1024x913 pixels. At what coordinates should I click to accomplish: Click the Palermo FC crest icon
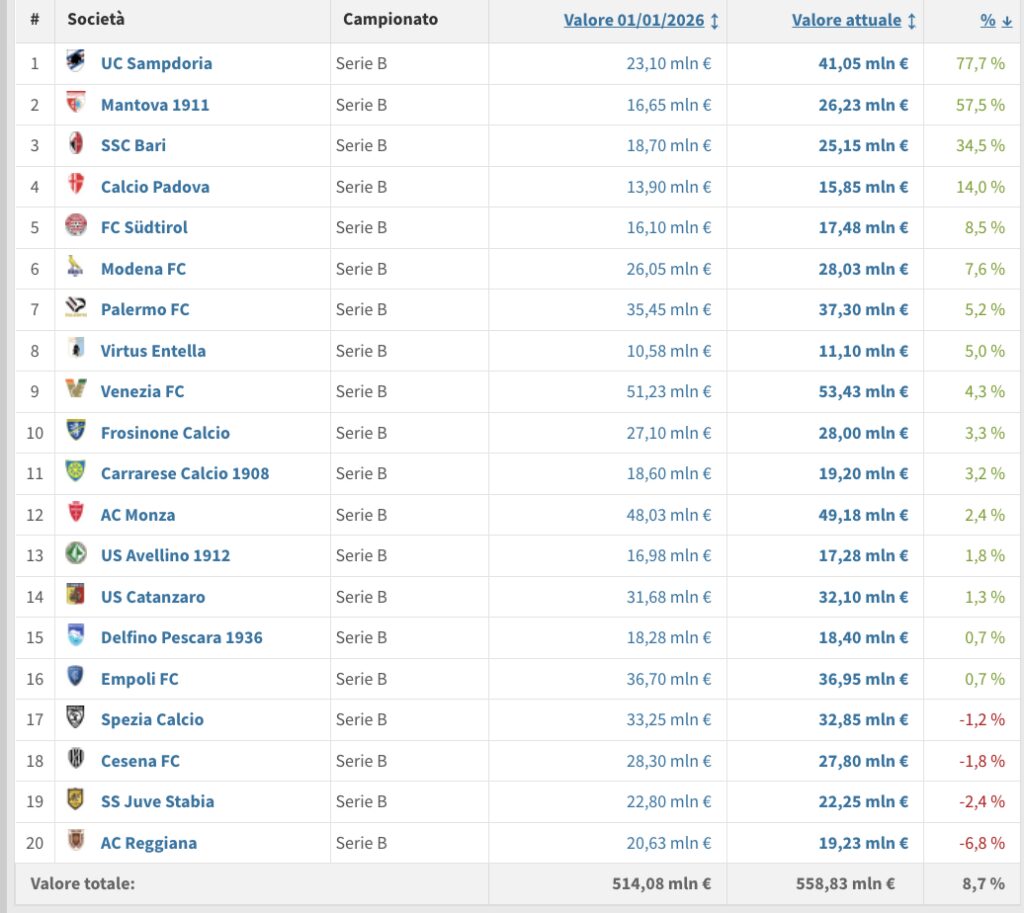76,309
